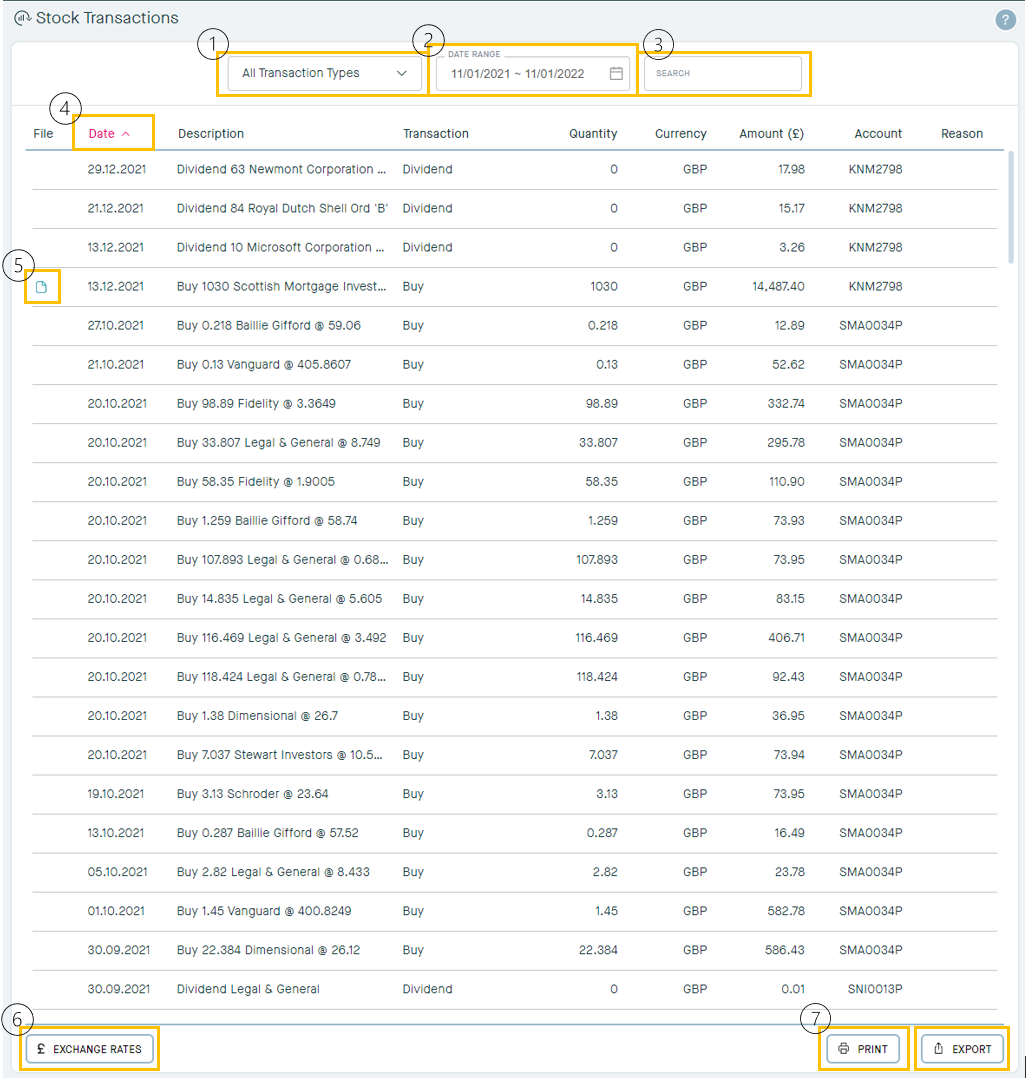Sort by Account column header

pyautogui.click(x=878, y=134)
